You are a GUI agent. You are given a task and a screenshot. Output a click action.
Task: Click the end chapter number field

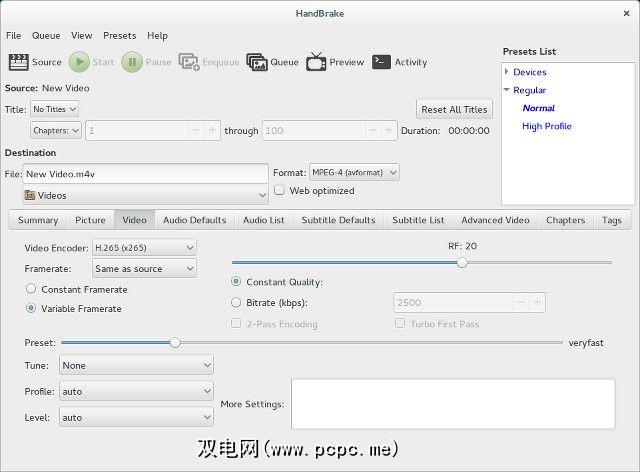pyautogui.click(x=314, y=131)
